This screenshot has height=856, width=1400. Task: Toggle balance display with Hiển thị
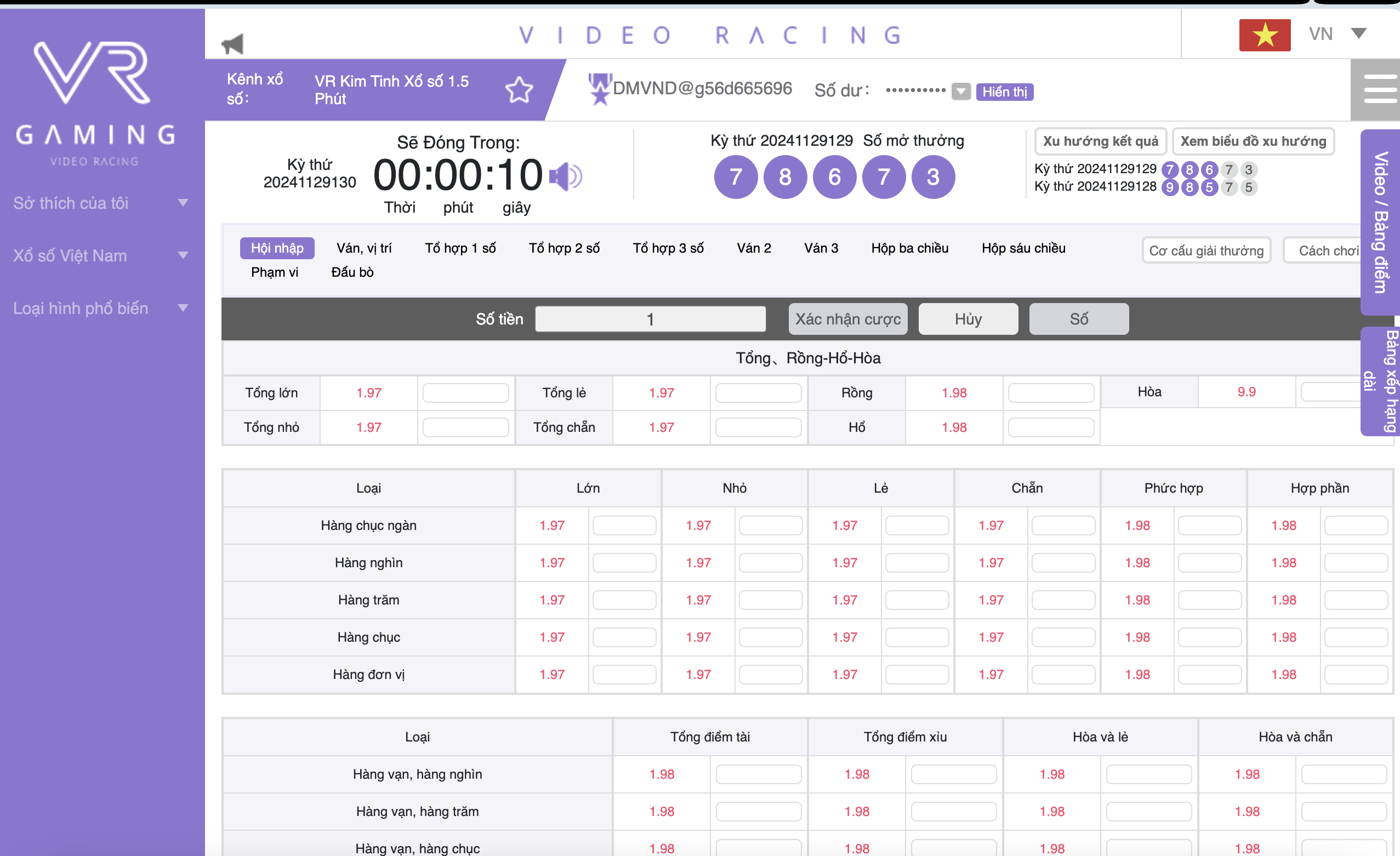[1004, 92]
